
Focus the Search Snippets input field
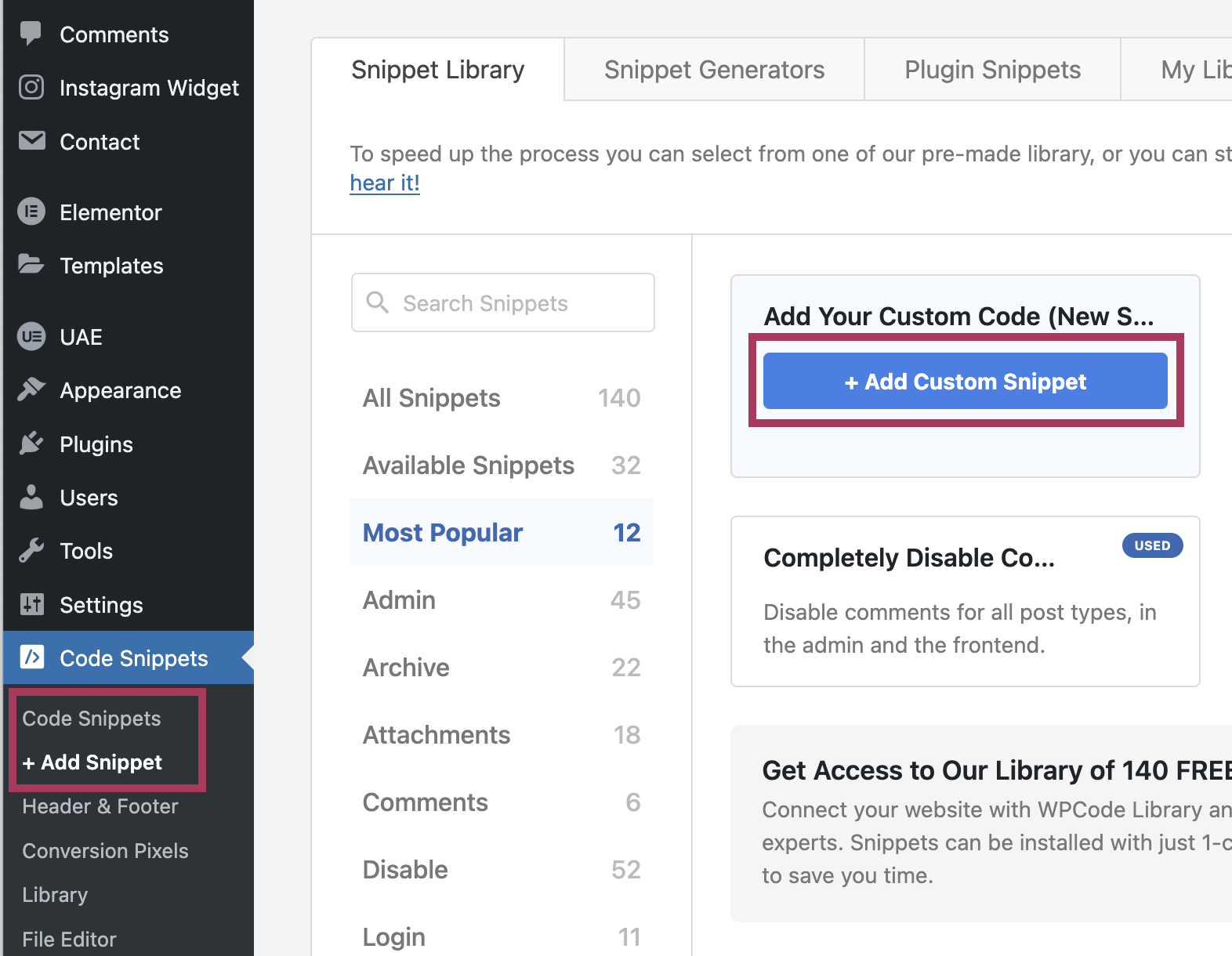[503, 302]
